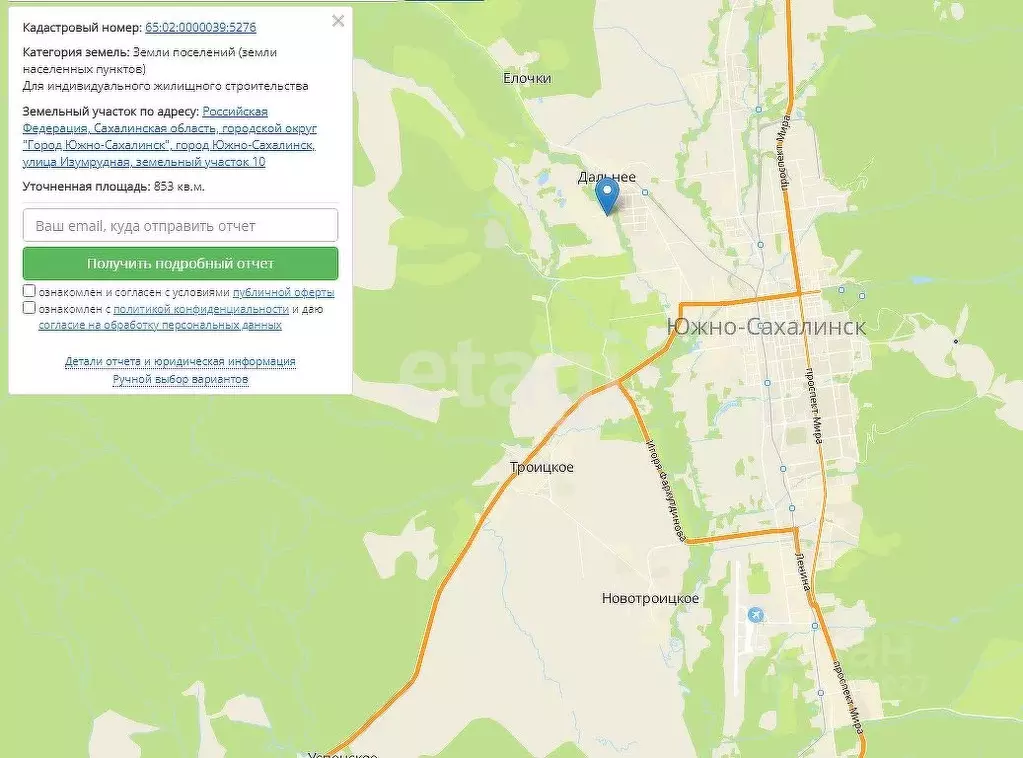Click the Елочки map label

click(x=527, y=78)
